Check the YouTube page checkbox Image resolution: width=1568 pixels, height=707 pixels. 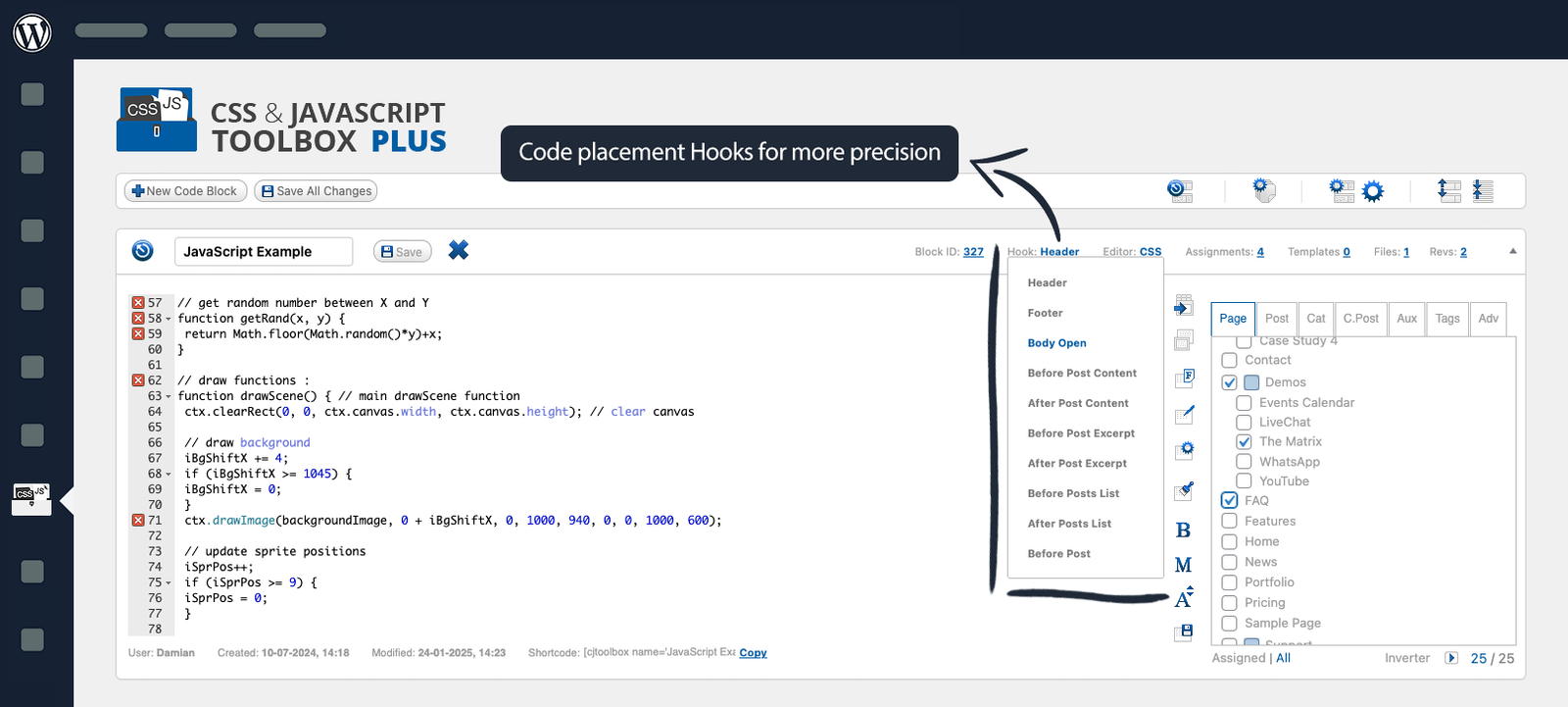1244,481
